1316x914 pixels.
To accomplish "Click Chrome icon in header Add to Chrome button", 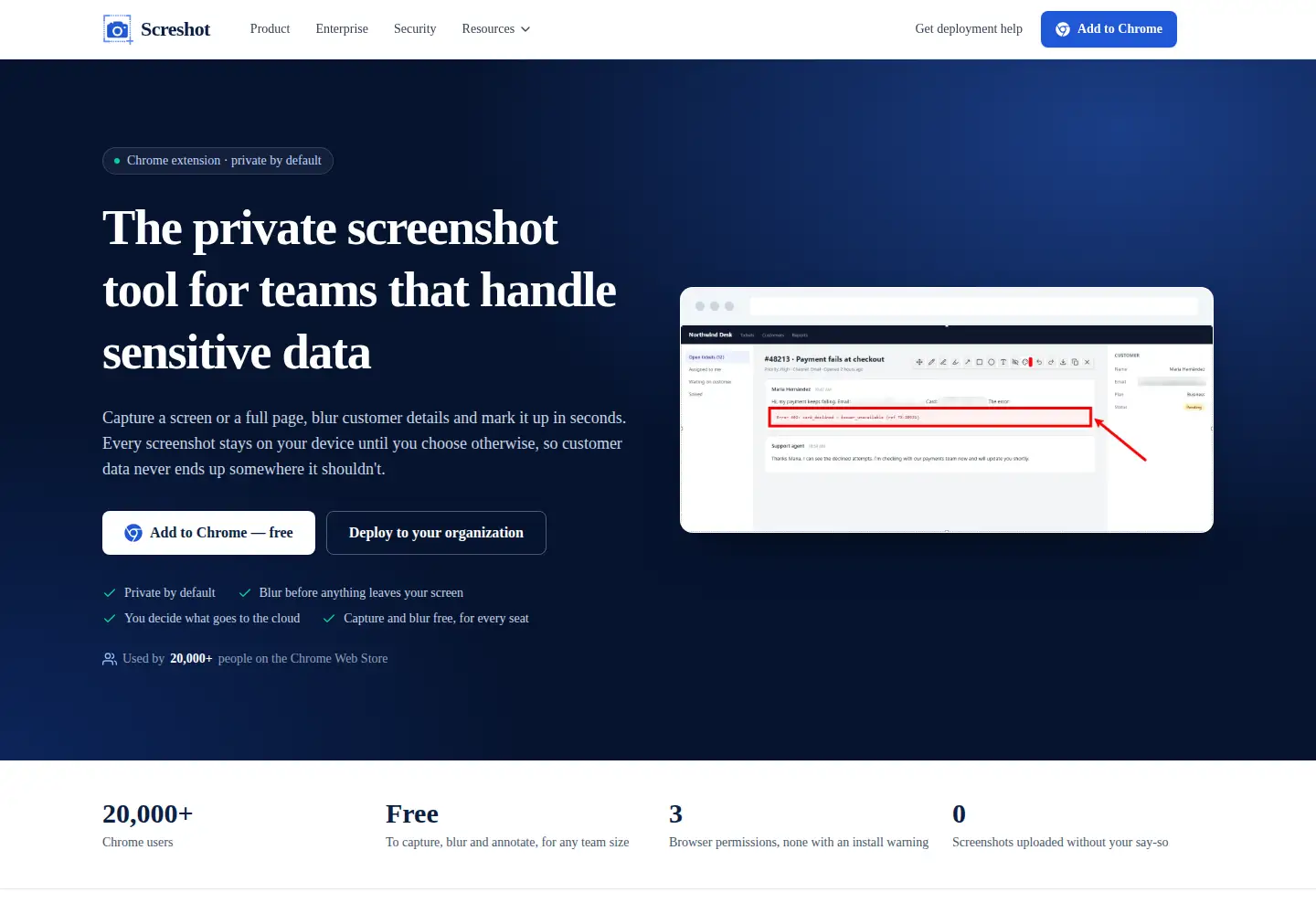I will 1063,29.
